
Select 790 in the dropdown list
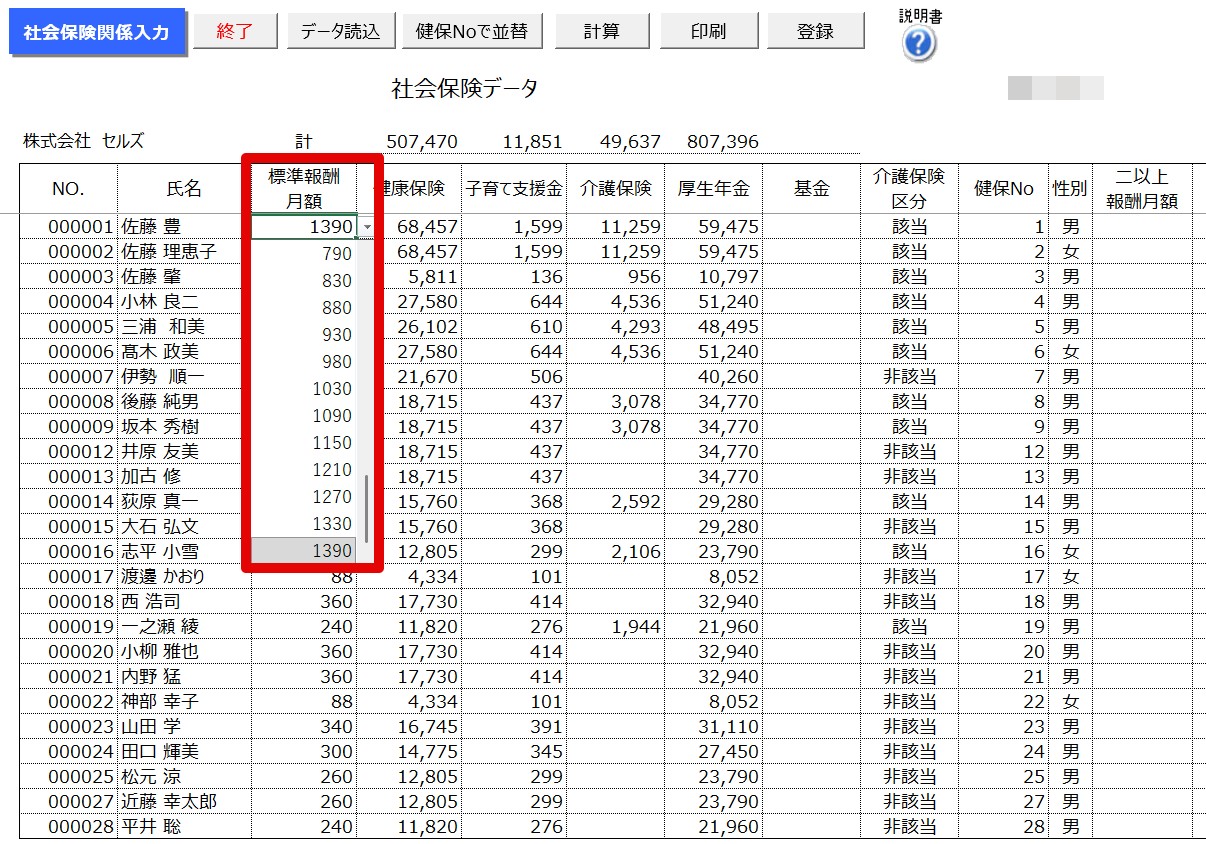coord(303,254)
